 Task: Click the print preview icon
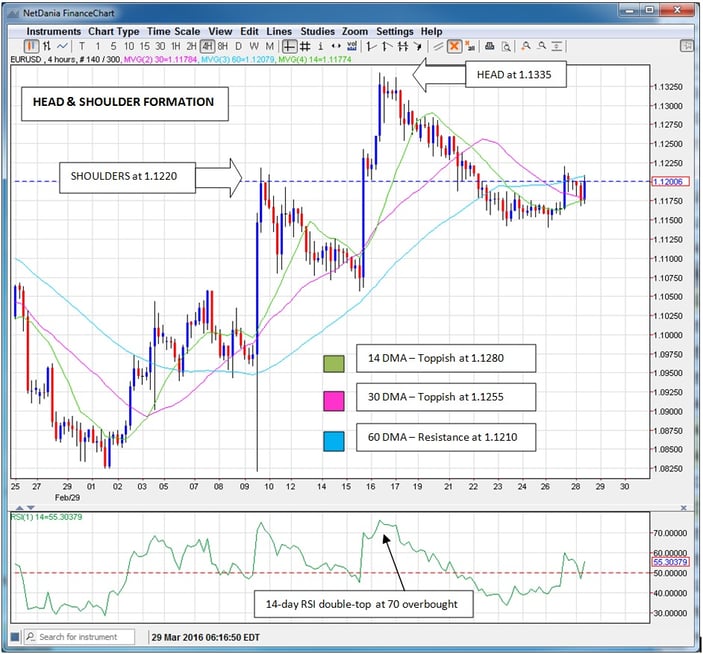(506, 46)
